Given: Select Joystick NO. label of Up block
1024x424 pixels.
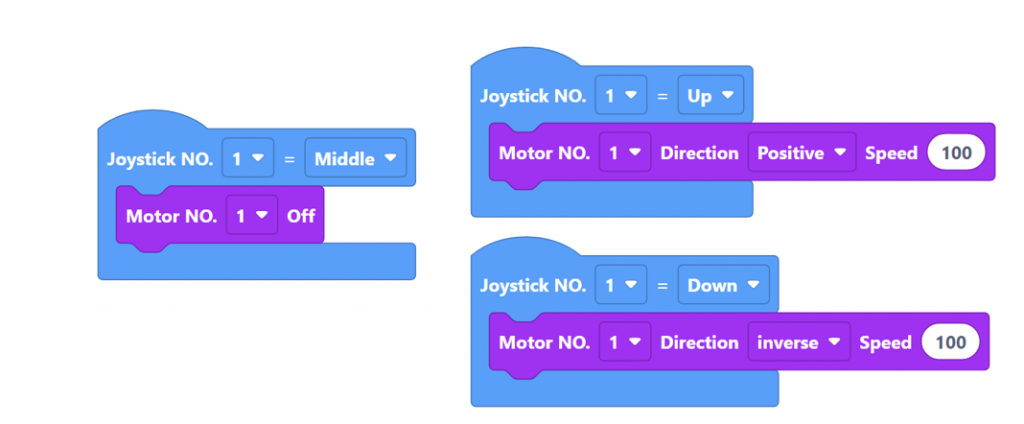Looking at the screenshot, I should (533, 96).
